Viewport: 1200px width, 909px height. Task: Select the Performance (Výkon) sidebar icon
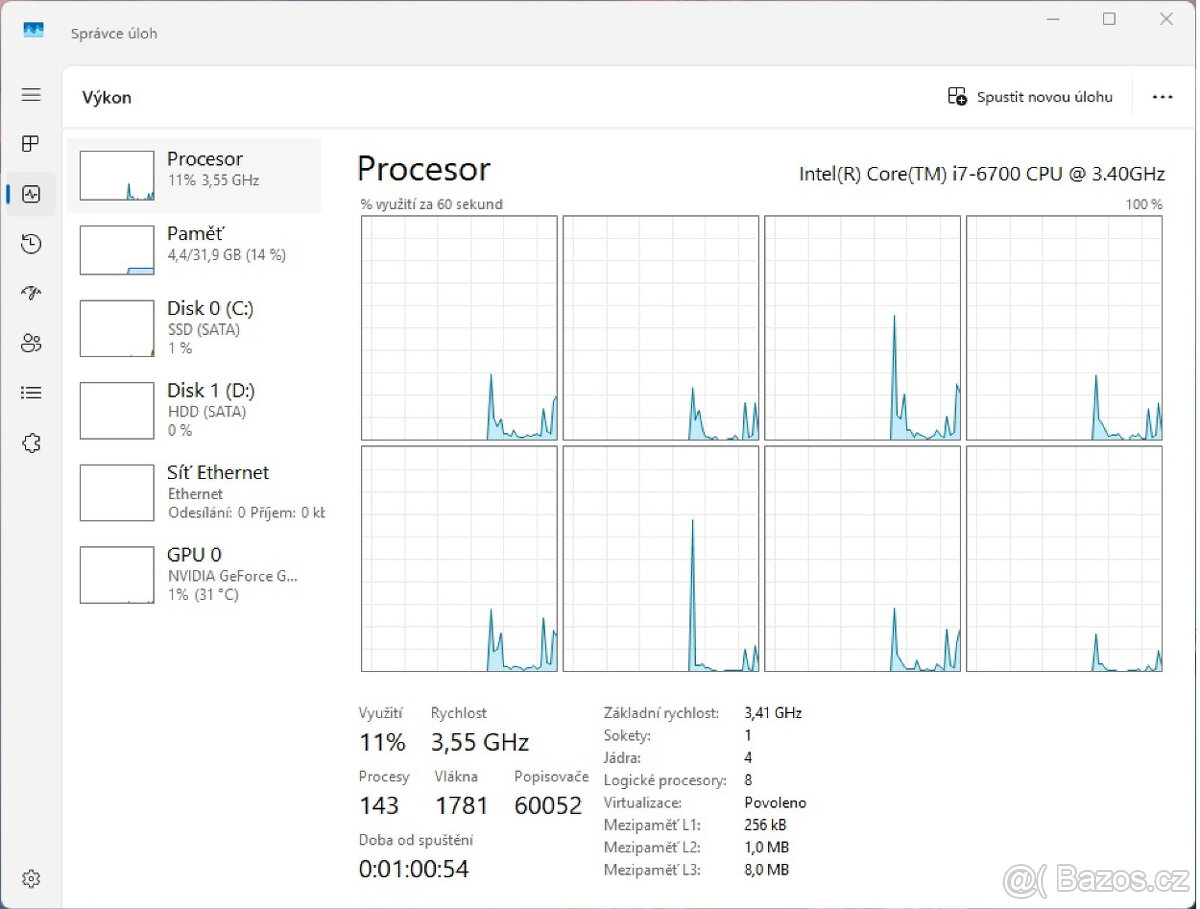click(x=31, y=193)
